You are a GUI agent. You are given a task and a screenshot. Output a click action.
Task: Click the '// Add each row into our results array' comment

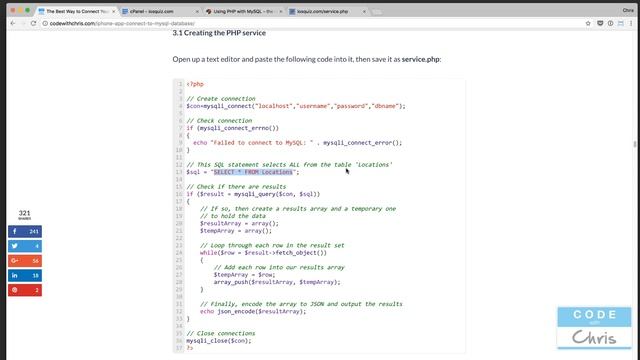[x=279, y=268]
